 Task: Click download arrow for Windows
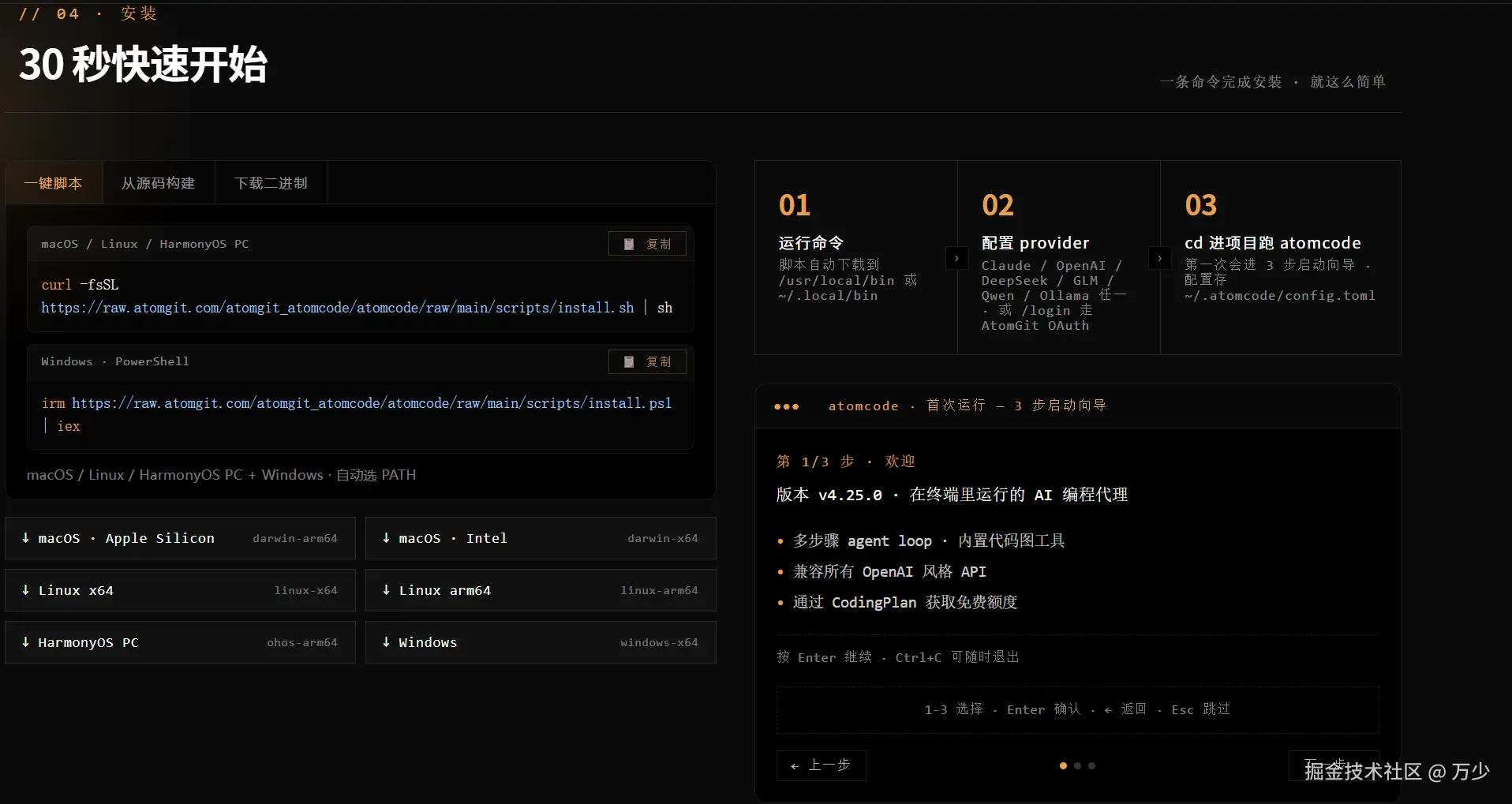[x=386, y=642]
